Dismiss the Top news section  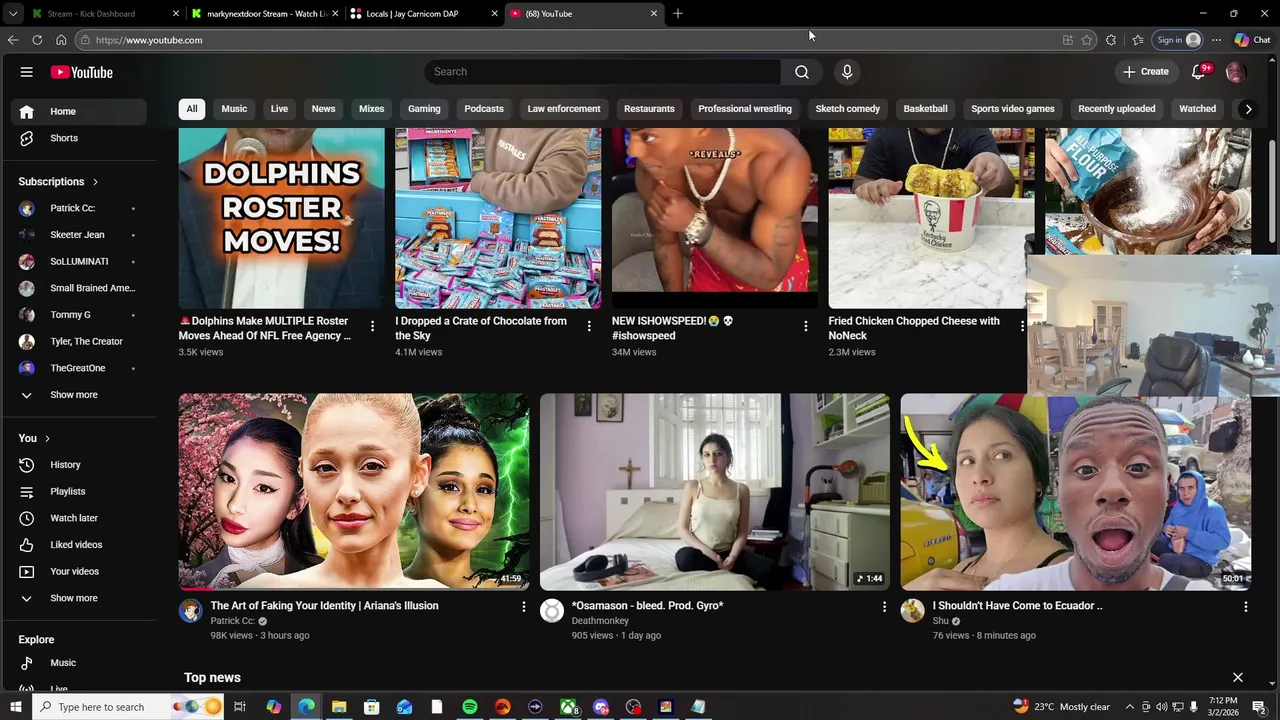click(1238, 678)
